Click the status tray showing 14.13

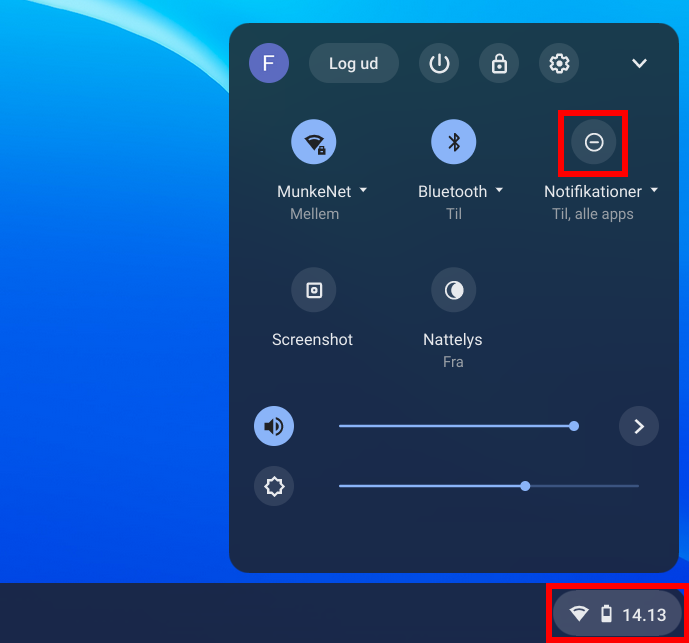point(617,614)
